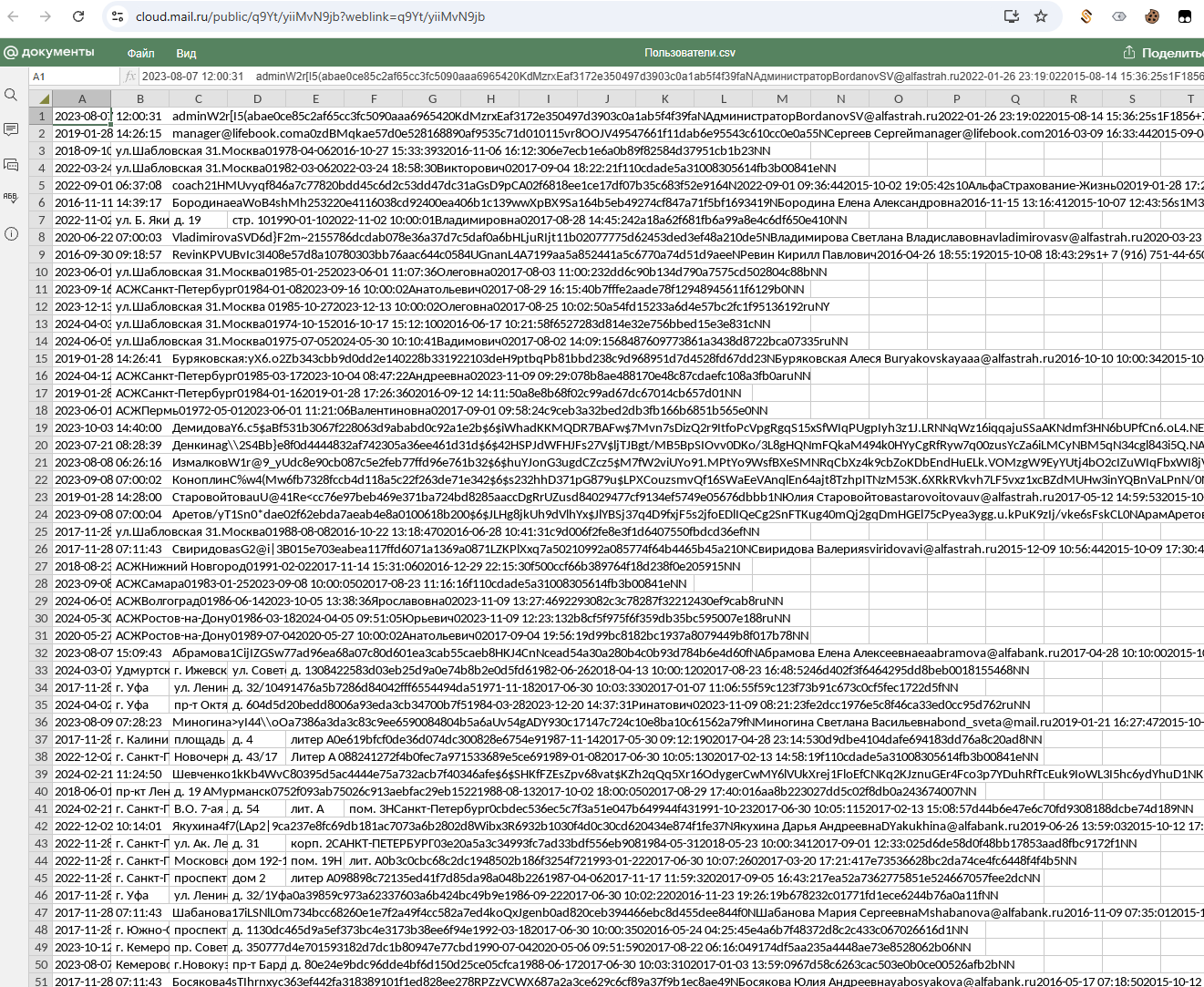Click the browser forward arrow
This screenshot has width=1204, height=987.
tap(46, 16)
